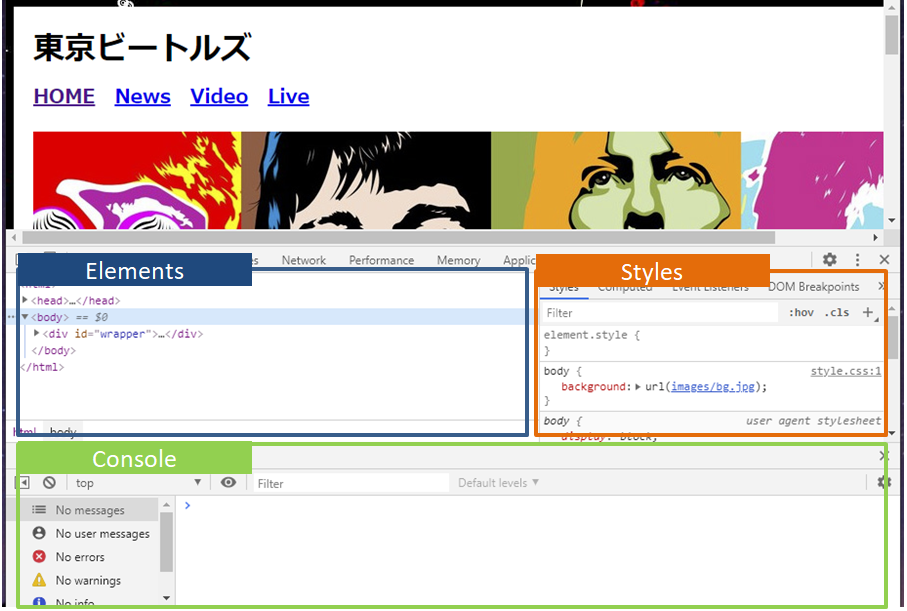907x611 pixels.
Task: Toggle the console sidebar panel icon
Action: click(x=24, y=482)
